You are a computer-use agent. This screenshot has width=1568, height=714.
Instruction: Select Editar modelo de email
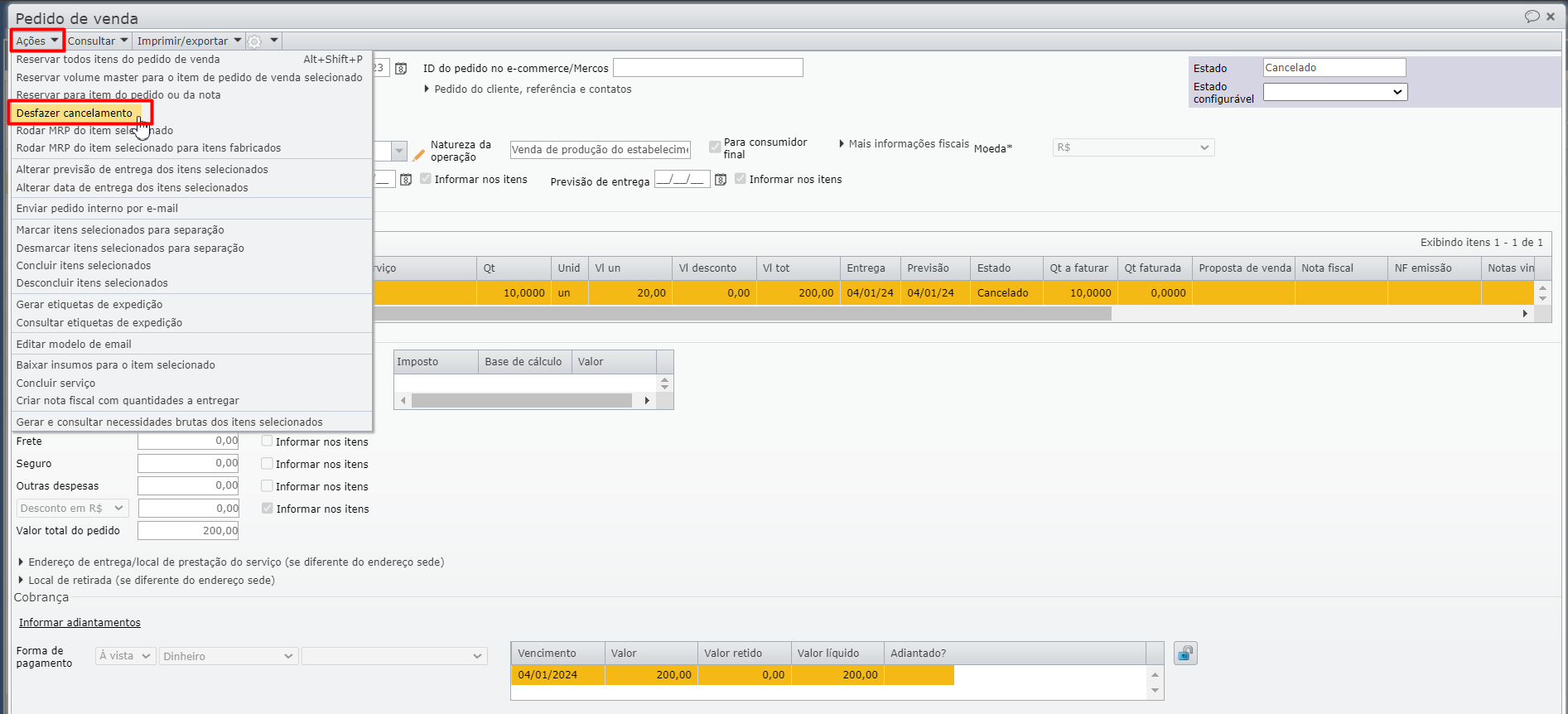191,345
